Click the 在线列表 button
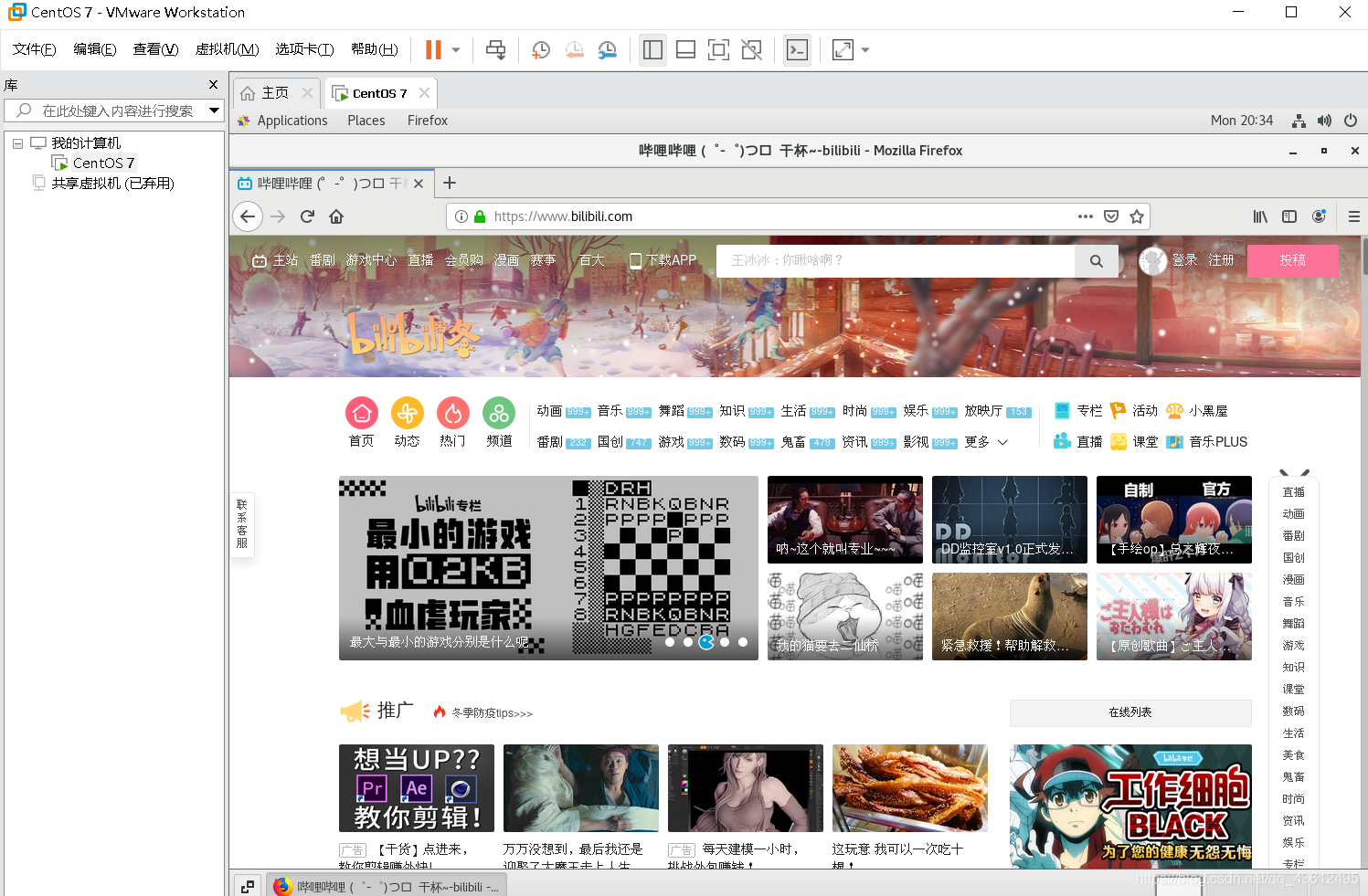The image size is (1368, 896). click(1130, 712)
